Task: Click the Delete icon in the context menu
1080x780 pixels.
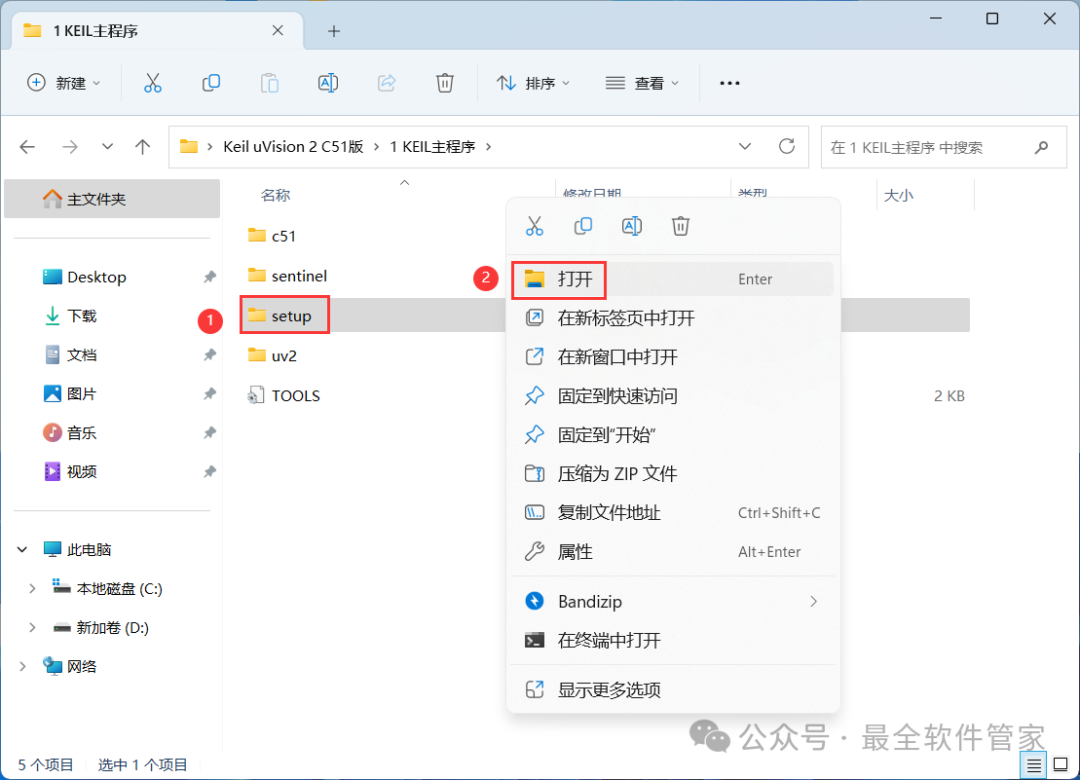Action: [x=680, y=226]
